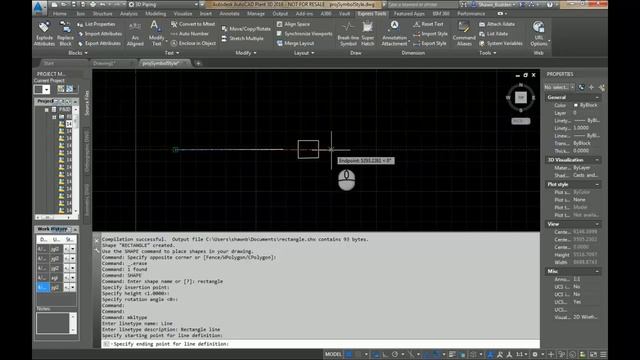This screenshot has height=360, width=640.
Task: Open the Annotation Attachment tool
Action: [x=394, y=34]
